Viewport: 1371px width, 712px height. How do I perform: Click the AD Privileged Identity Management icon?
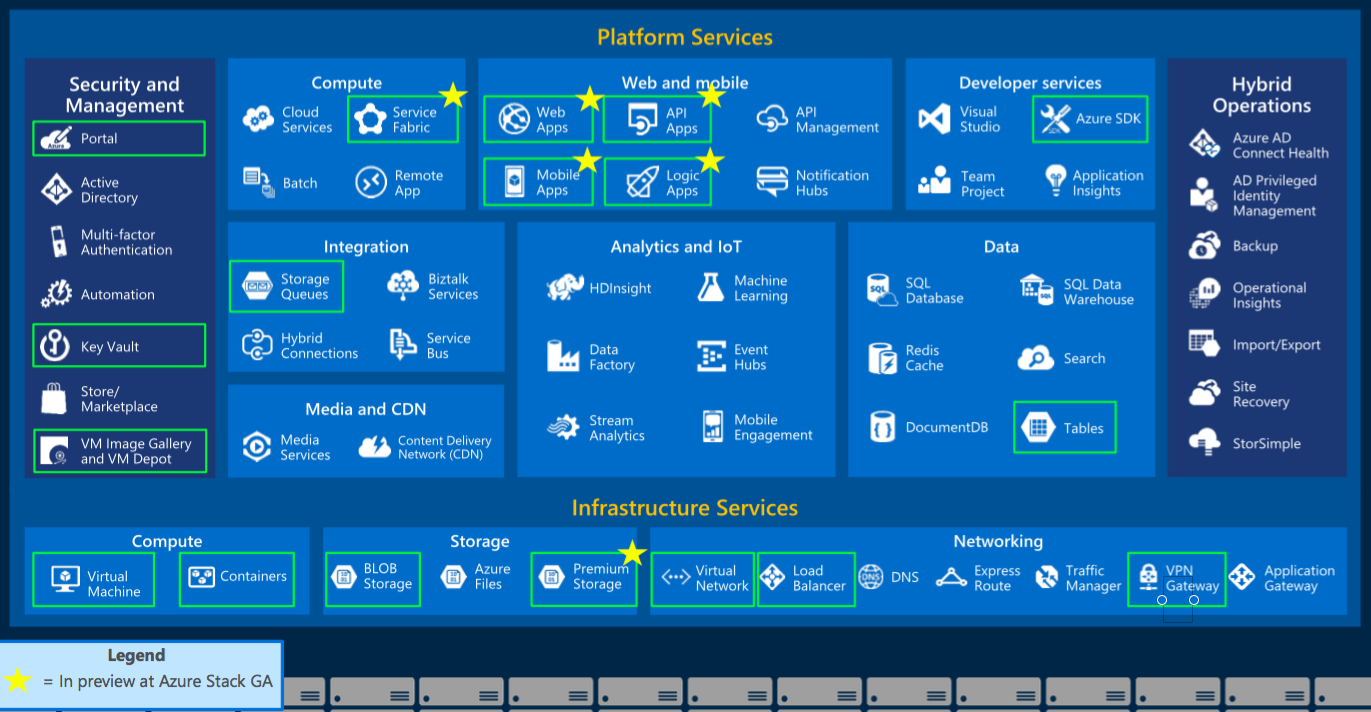[1202, 194]
